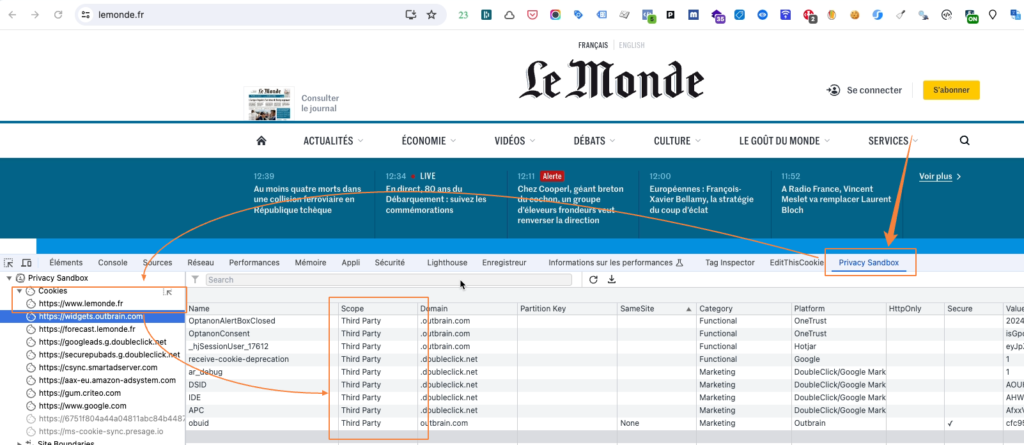This screenshot has width=1024, height=445.
Task: Expand the Site Boundaries tree node
Action: [x=20, y=444]
